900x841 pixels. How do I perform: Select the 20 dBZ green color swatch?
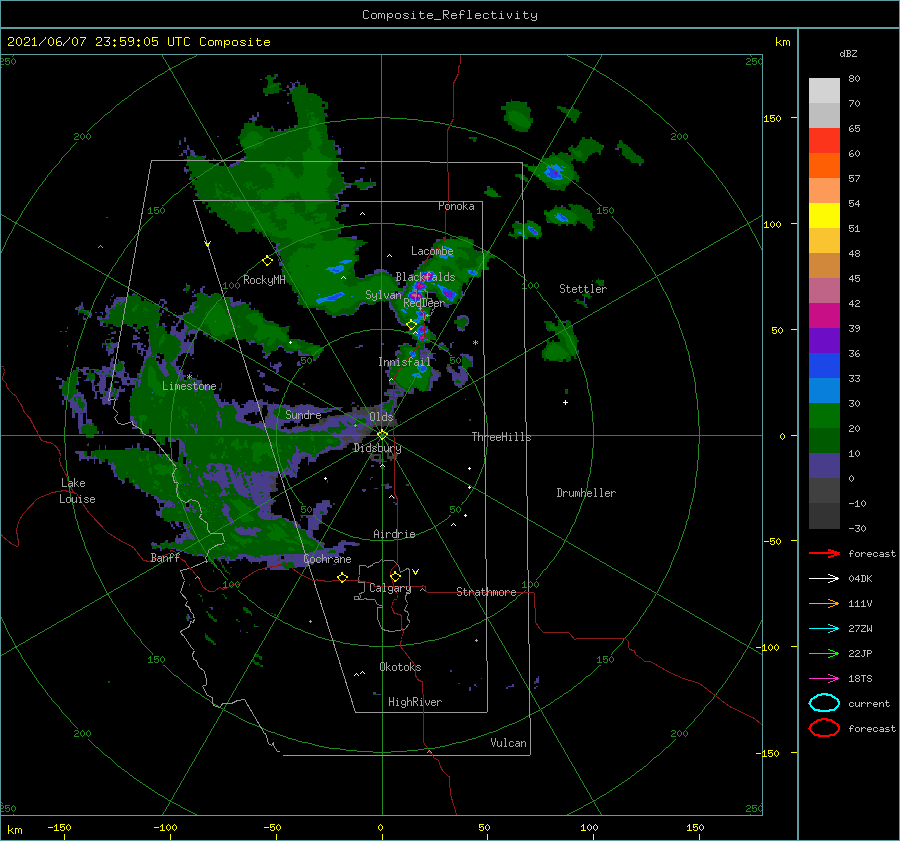(824, 416)
